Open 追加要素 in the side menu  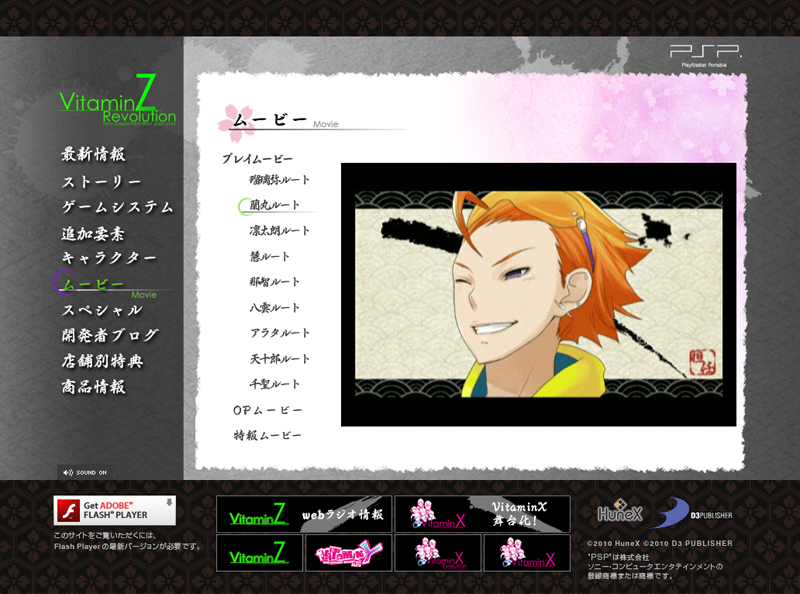[x=93, y=234]
